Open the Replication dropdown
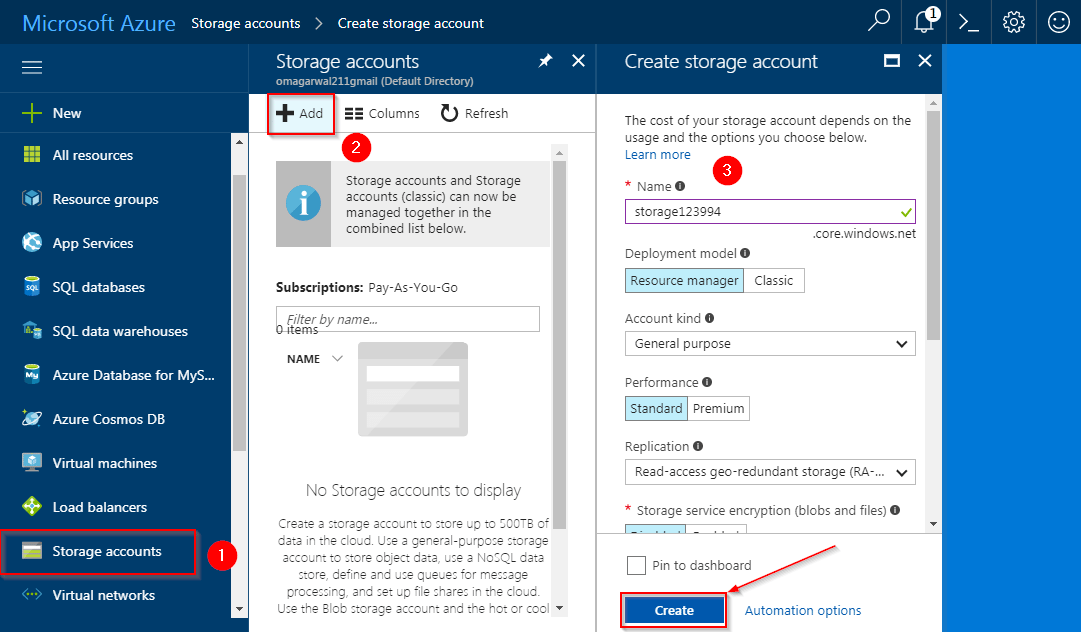 click(x=770, y=472)
